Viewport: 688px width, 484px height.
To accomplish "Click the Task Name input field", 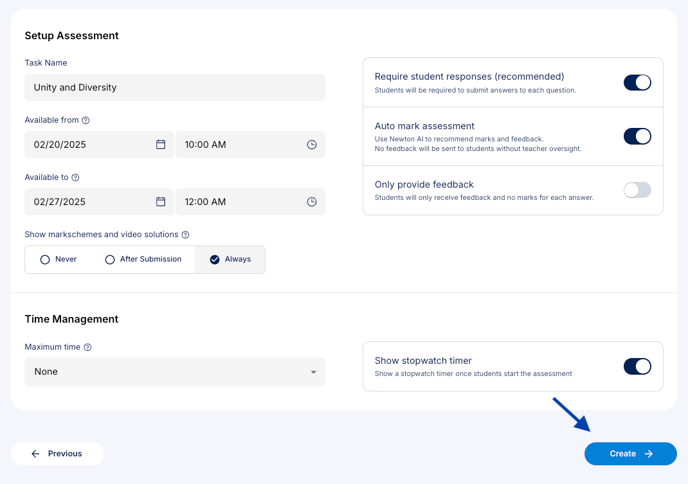I will [x=175, y=87].
